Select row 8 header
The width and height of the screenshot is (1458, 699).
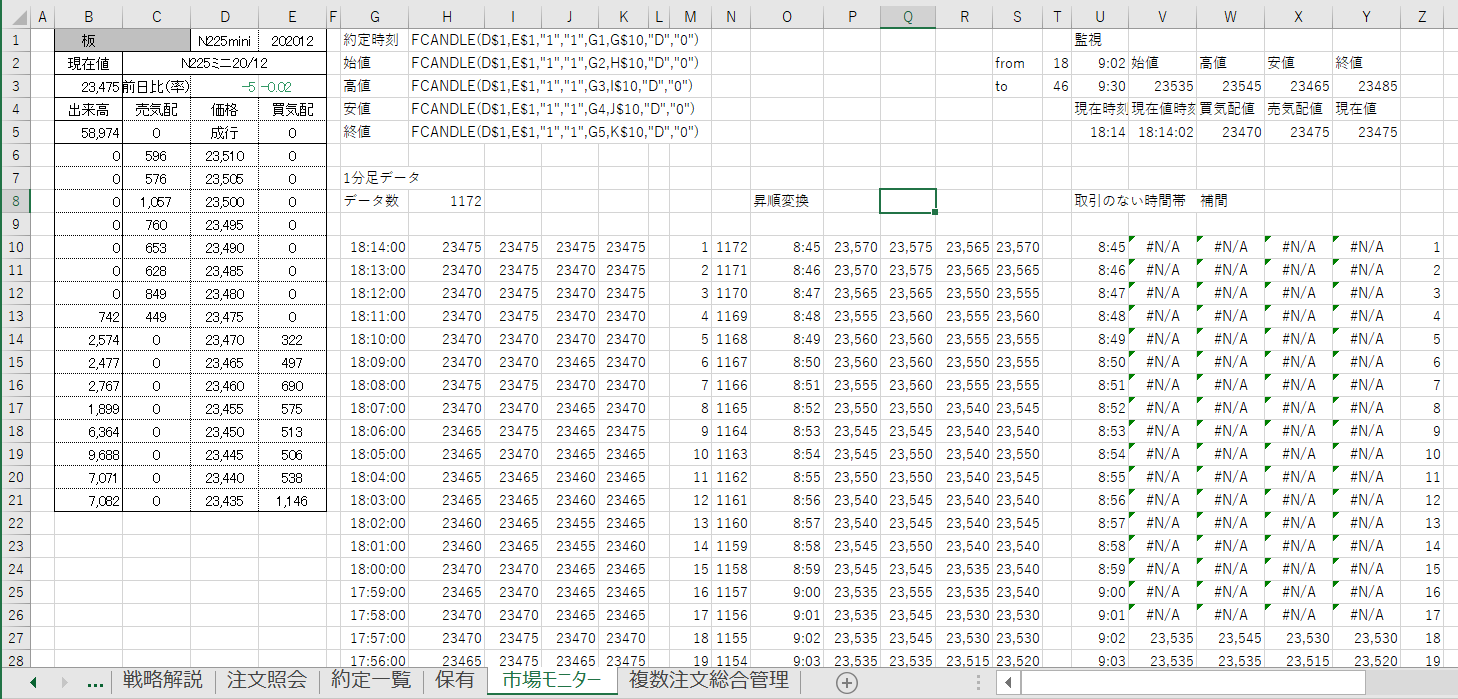point(15,201)
